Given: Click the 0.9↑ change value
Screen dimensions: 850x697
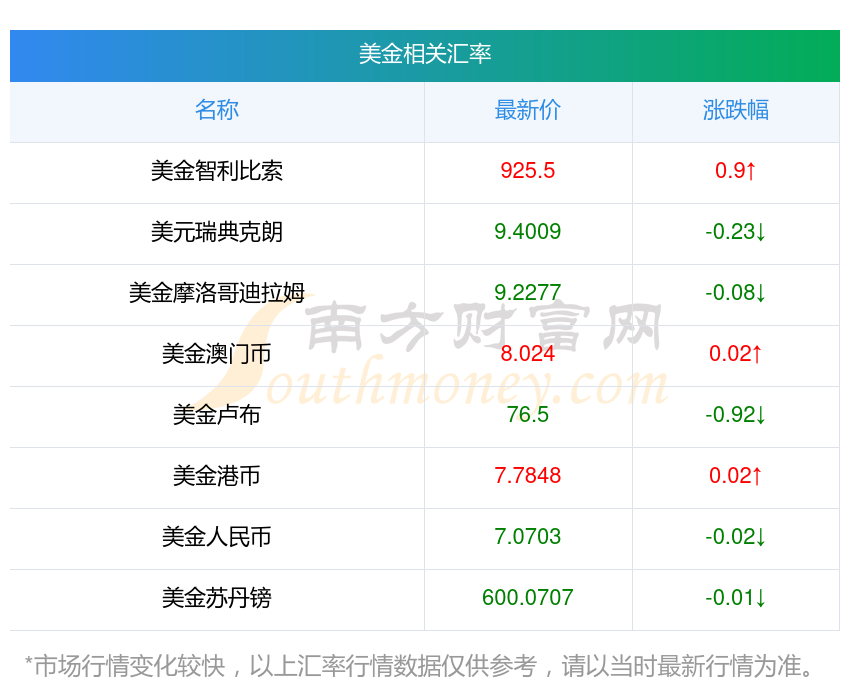Looking at the screenshot, I should (x=736, y=171).
